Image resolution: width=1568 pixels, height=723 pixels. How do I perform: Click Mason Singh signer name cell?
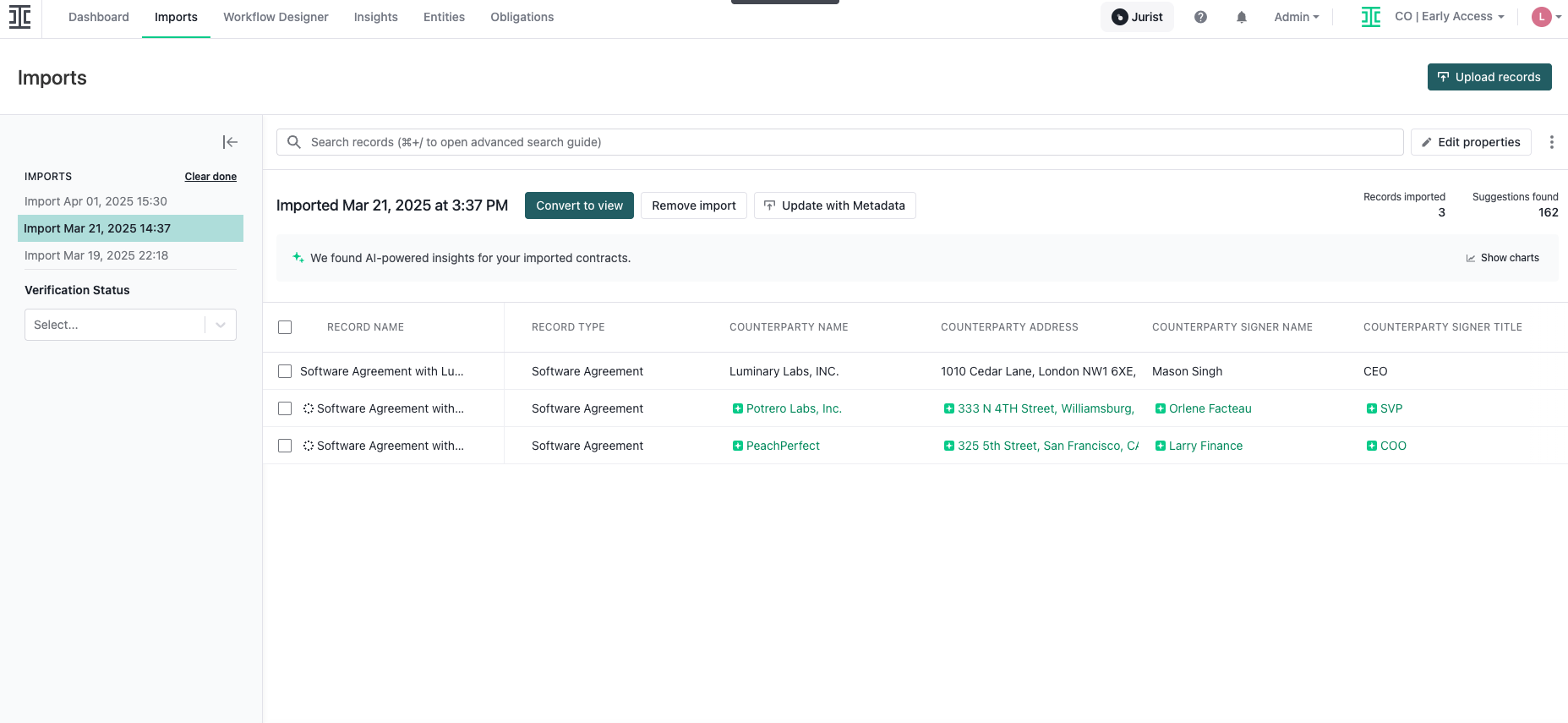[x=1187, y=371]
